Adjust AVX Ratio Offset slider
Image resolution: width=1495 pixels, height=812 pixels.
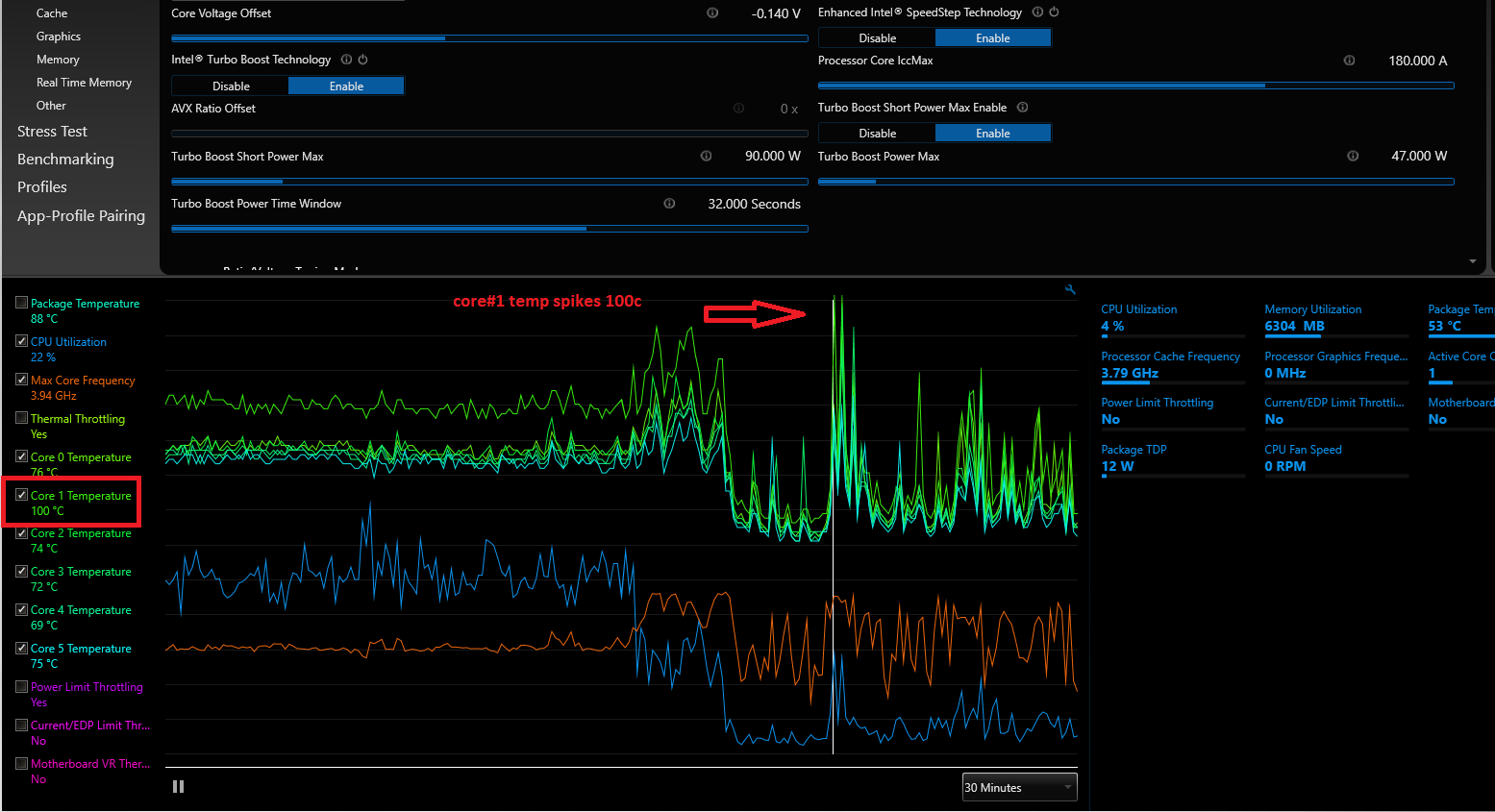click(x=489, y=134)
